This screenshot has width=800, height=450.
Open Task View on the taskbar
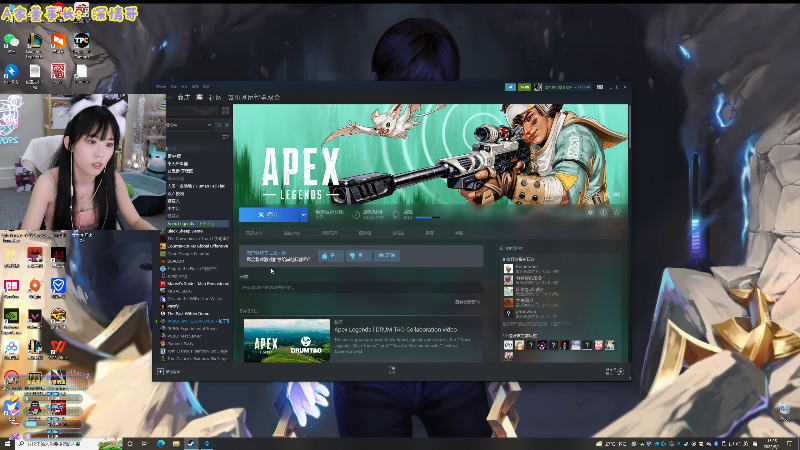point(145,444)
